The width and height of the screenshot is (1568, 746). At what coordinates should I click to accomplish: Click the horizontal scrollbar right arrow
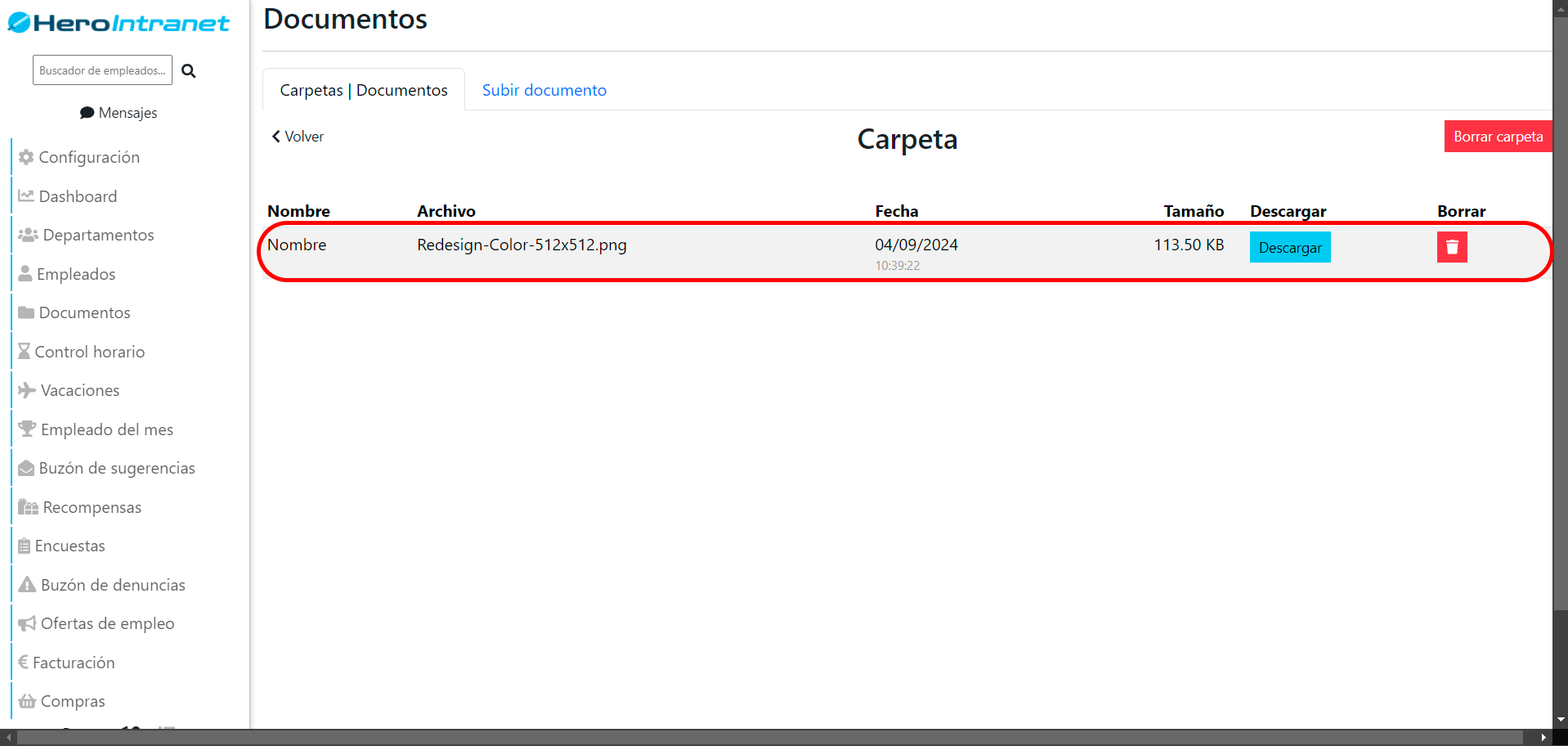[x=1543, y=738]
